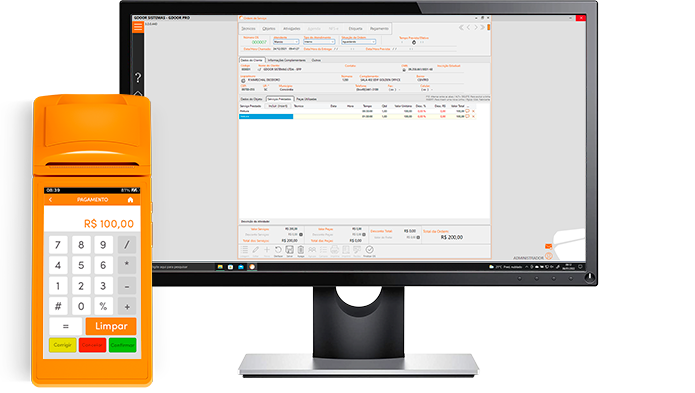Expand the Tipo de Atendimento dropdown
Screen dimensions: 695x393
click(x=319, y=42)
